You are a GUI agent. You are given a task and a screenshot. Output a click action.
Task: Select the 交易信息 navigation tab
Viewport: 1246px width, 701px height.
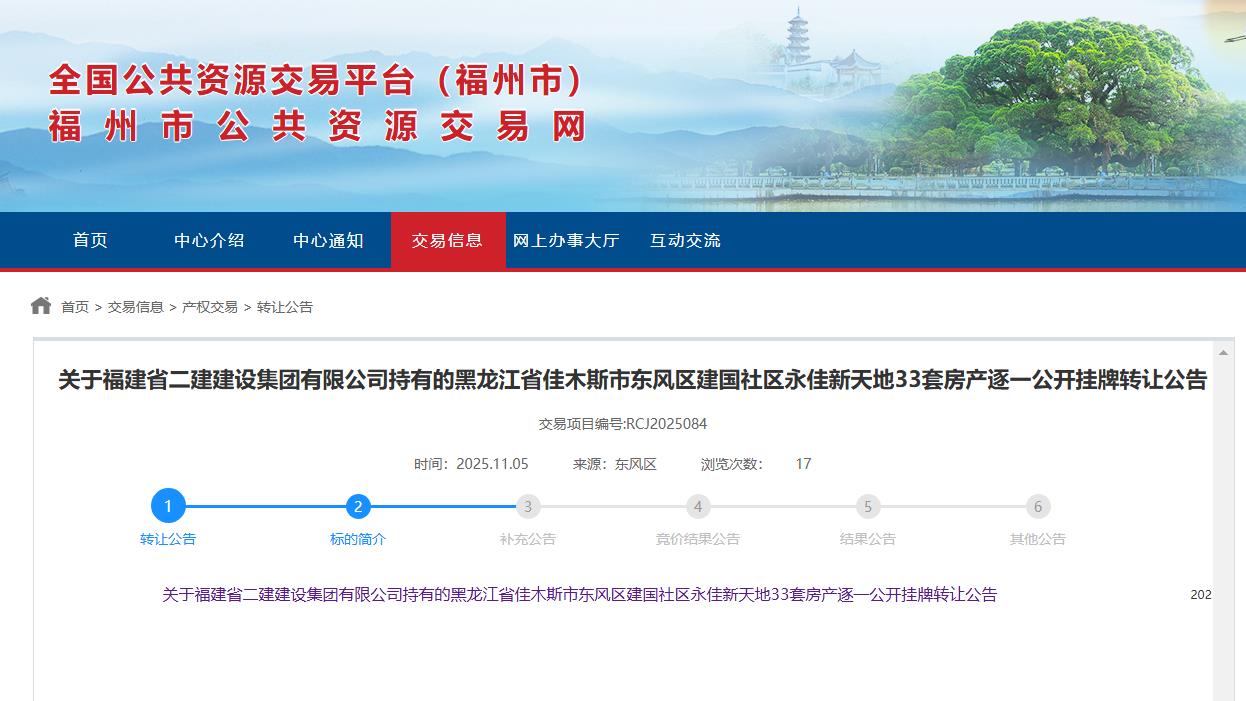[447, 240]
